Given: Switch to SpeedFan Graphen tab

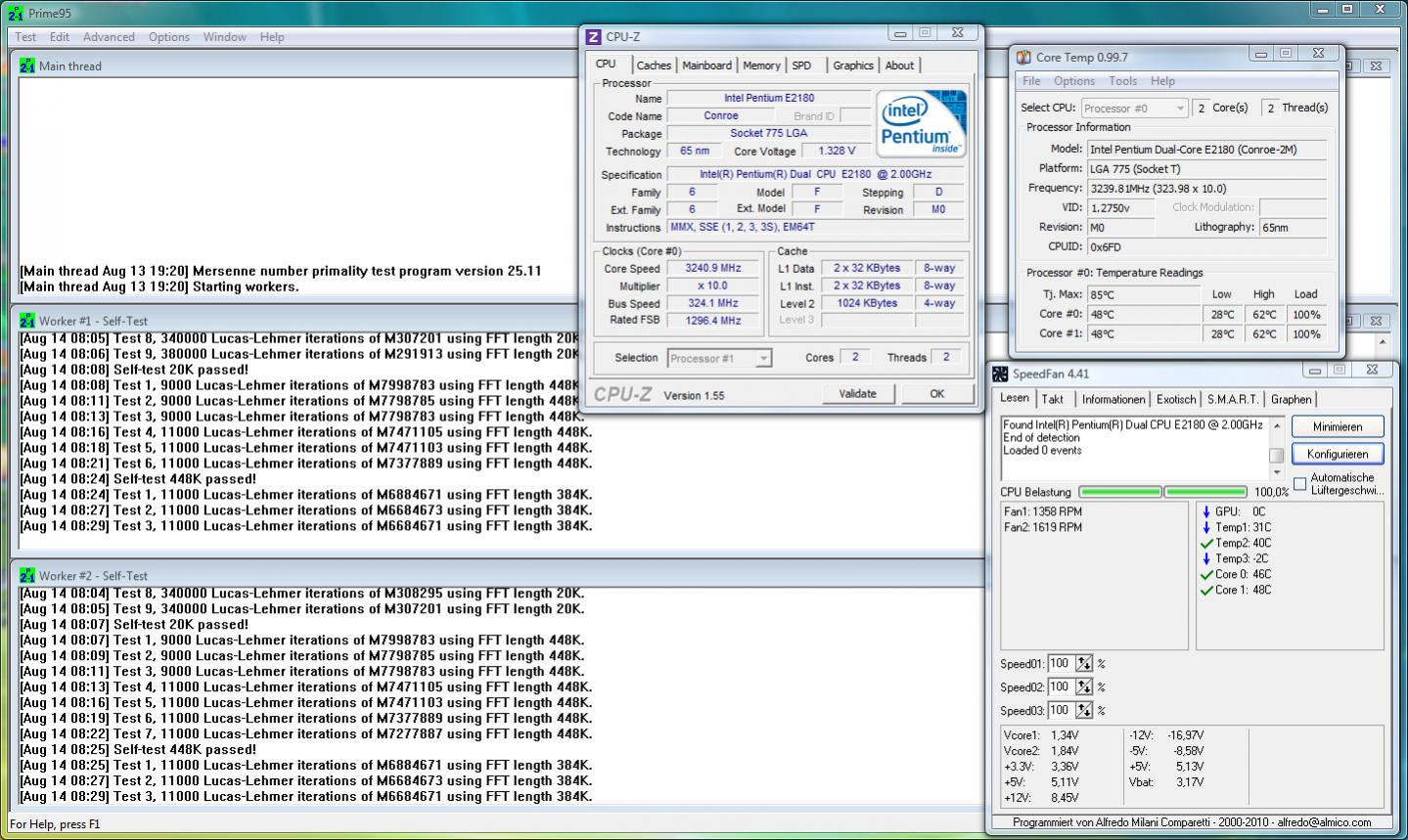Looking at the screenshot, I should pos(1292,399).
